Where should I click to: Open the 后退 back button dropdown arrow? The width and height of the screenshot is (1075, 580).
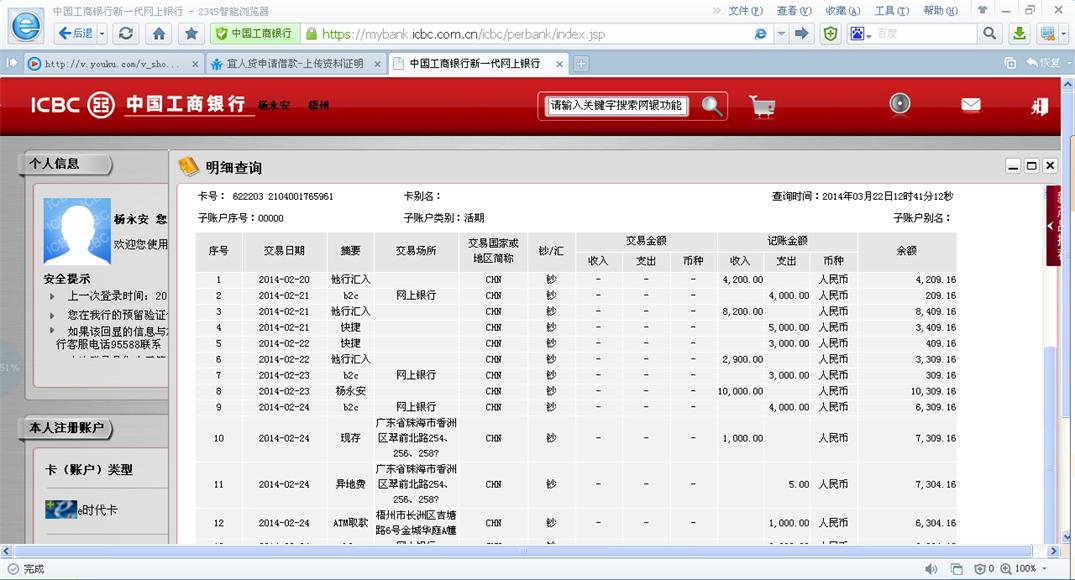click(103, 33)
